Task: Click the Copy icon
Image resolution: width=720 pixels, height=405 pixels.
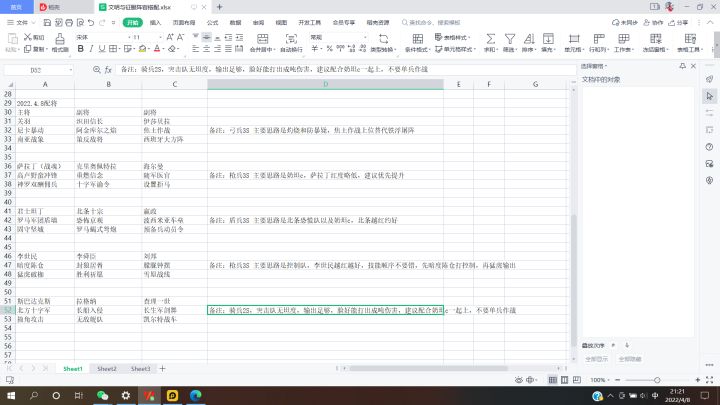Action: tap(28, 49)
